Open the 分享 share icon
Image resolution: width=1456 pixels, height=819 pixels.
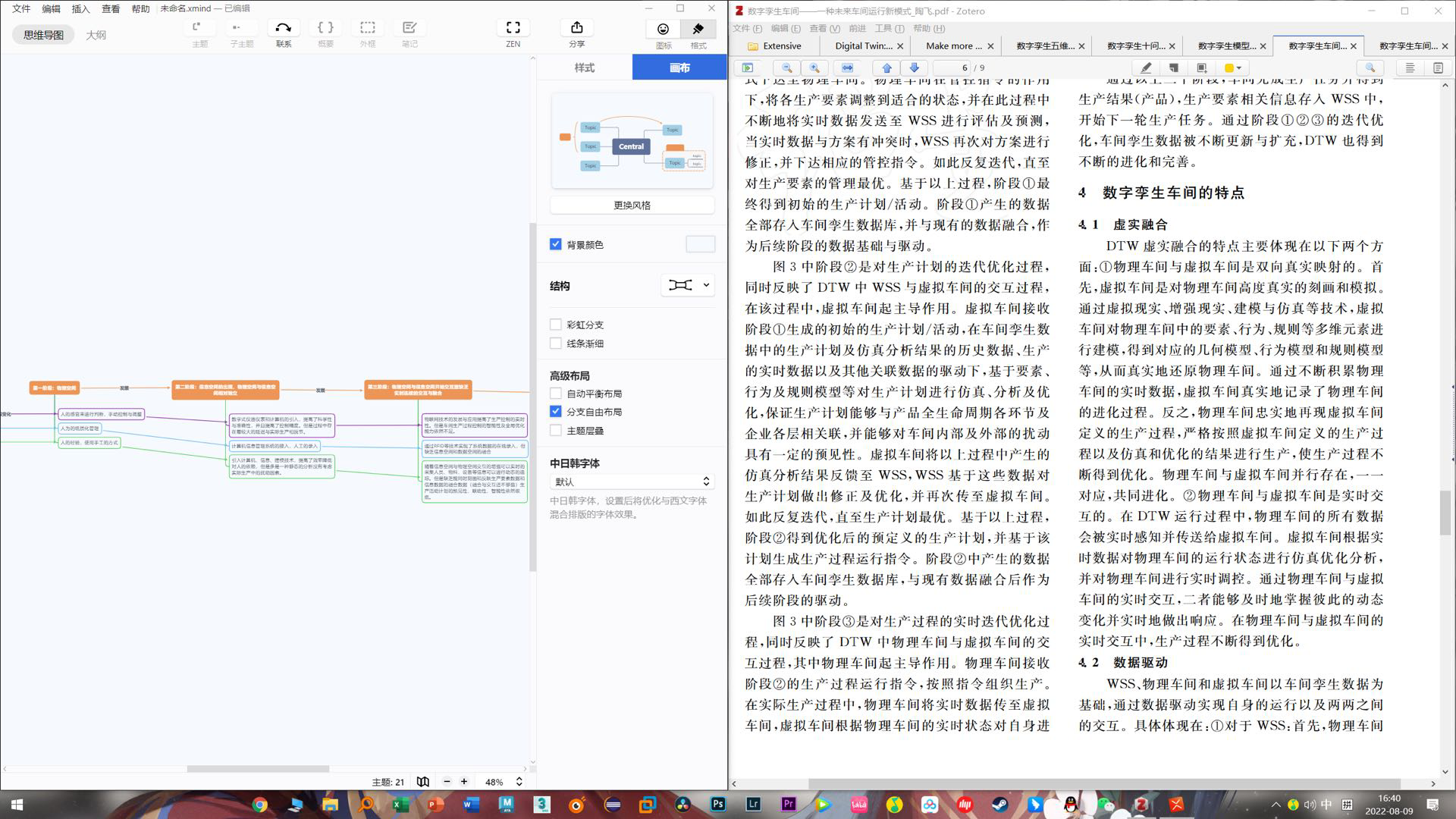pyautogui.click(x=576, y=28)
